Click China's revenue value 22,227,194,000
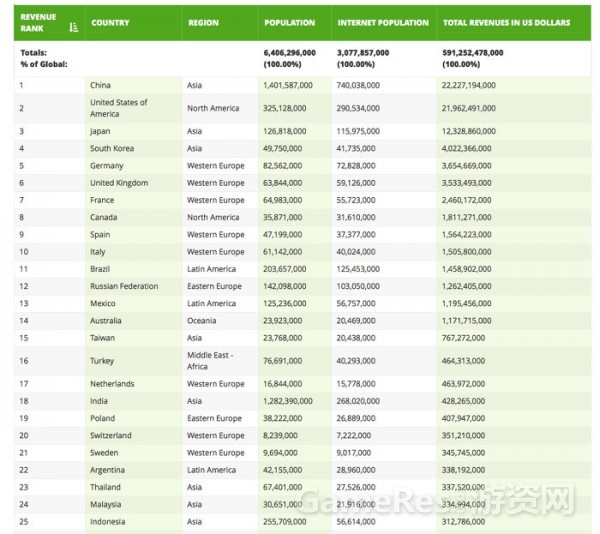 point(469,85)
